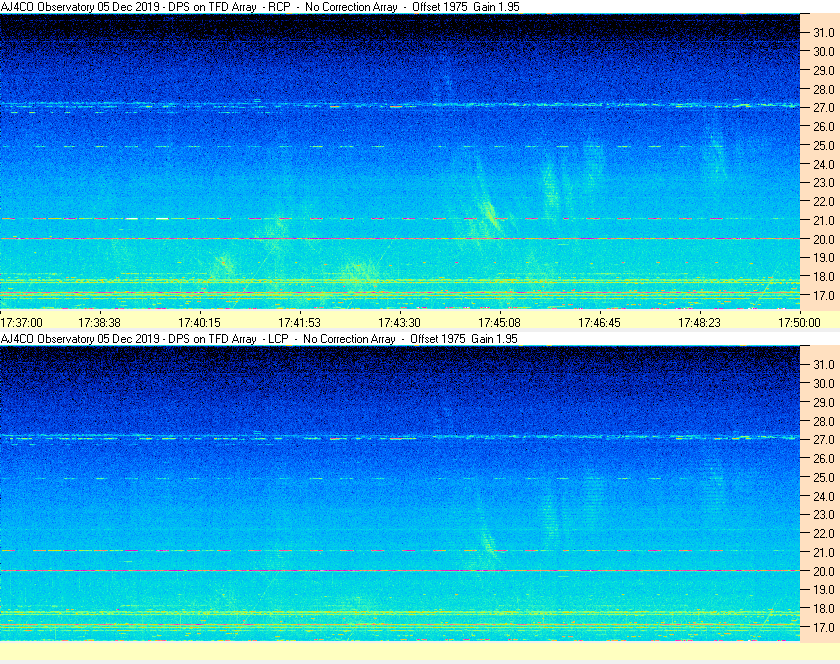Click the 22.0 frequency label on RCP plot

pyautogui.click(x=824, y=202)
